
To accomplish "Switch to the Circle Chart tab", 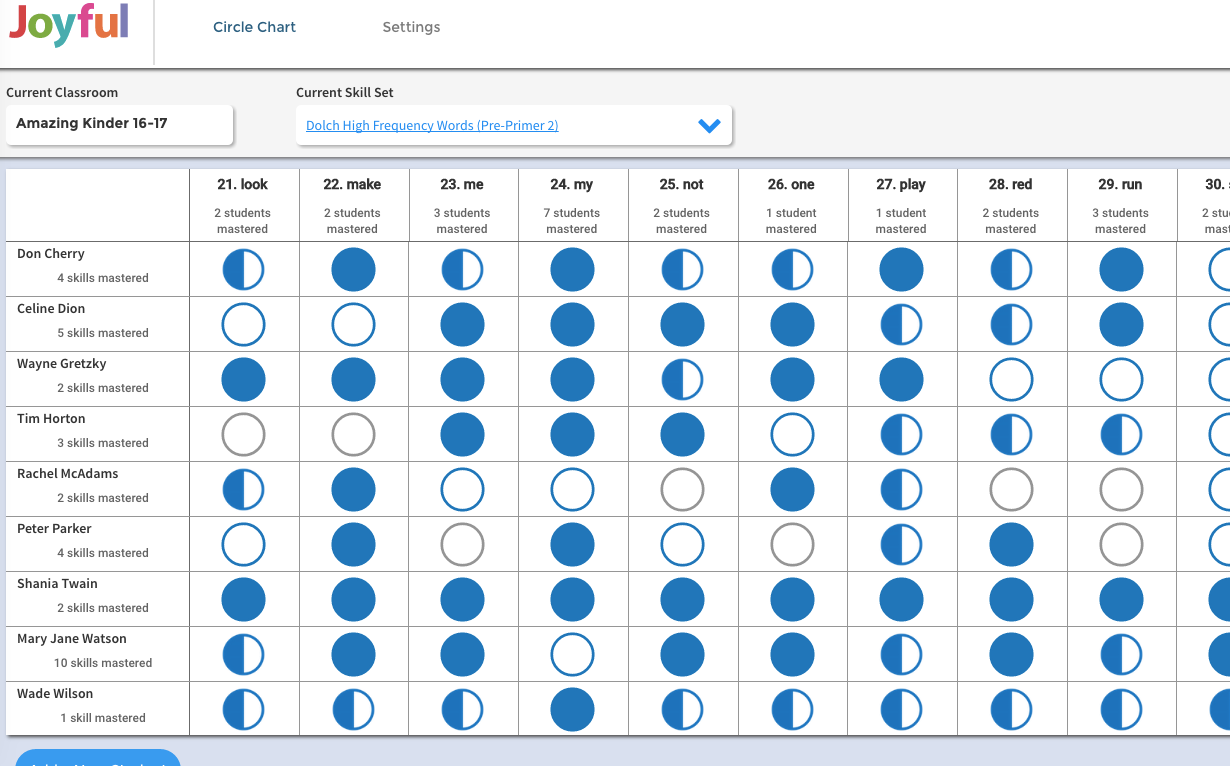I will [x=254, y=27].
